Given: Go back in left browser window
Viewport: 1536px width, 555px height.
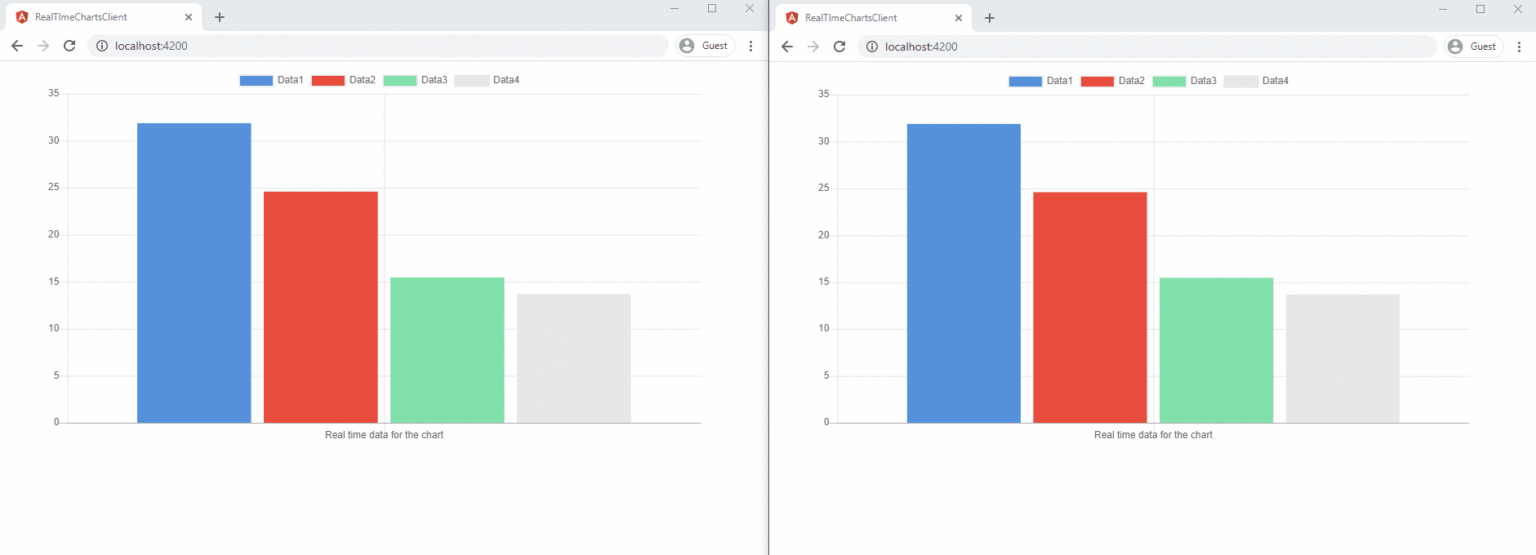Looking at the screenshot, I should [x=17, y=46].
